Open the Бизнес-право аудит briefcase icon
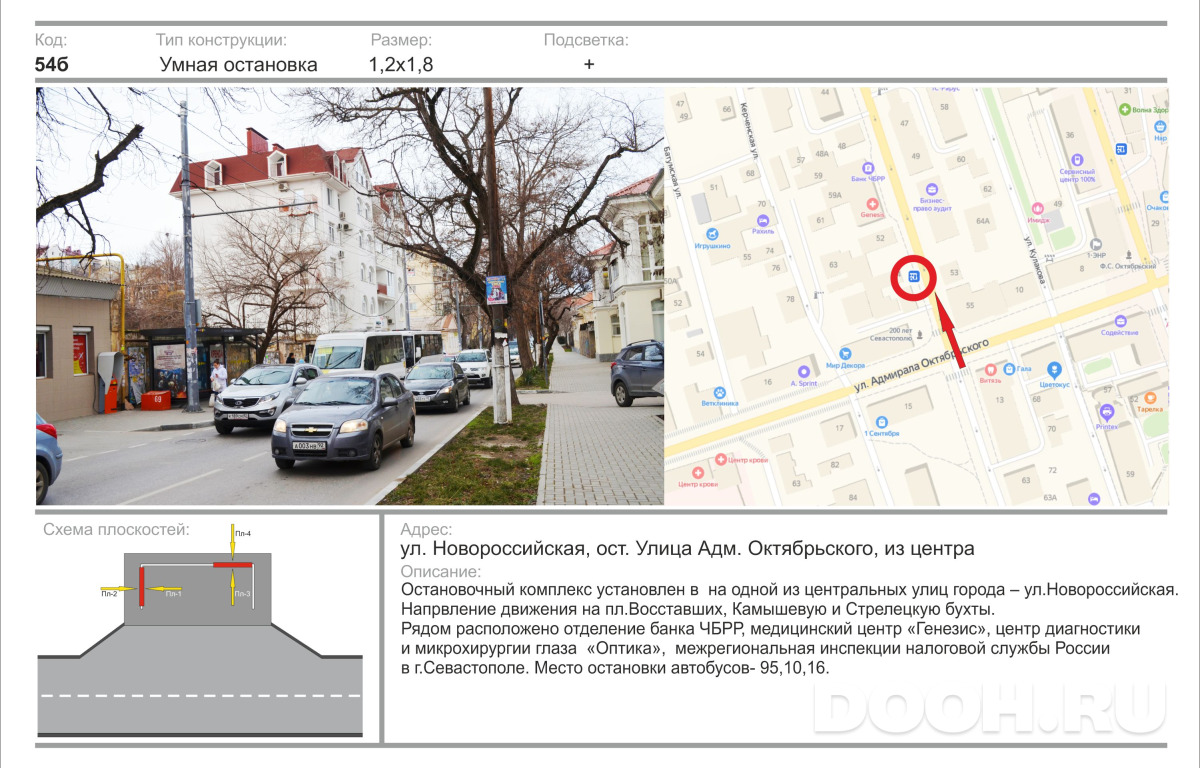Image resolution: width=1200 pixels, height=768 pixels. coord(932,188)
